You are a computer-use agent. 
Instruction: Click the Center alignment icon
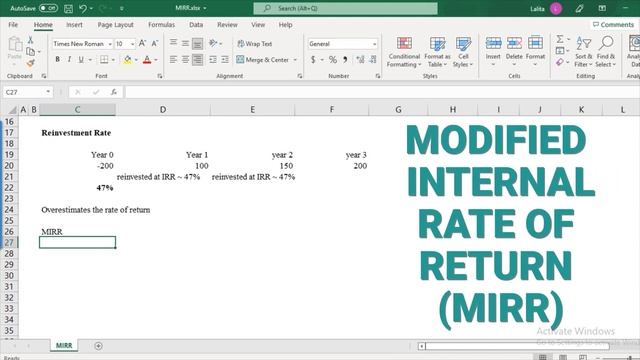pos(185,60)
